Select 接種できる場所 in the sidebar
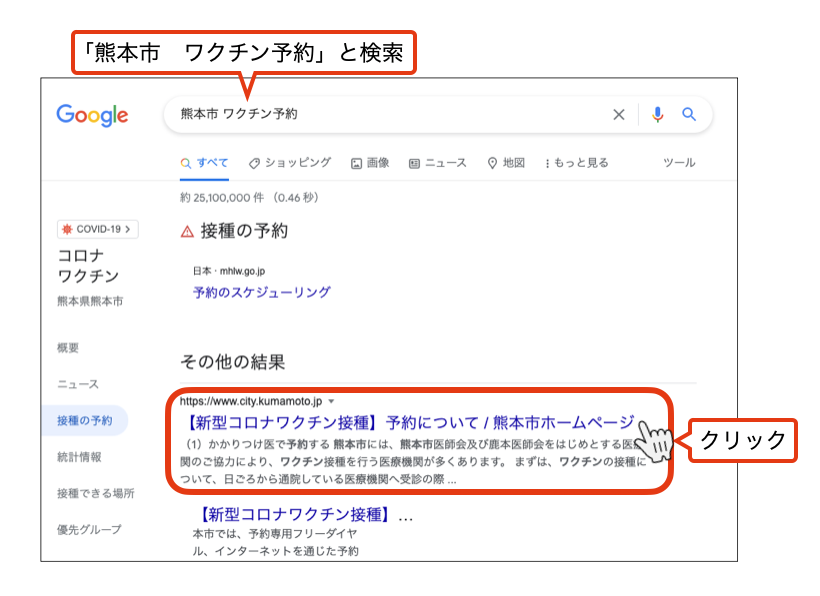This screenshot has width=820, height=596. (x=96, y=493)
